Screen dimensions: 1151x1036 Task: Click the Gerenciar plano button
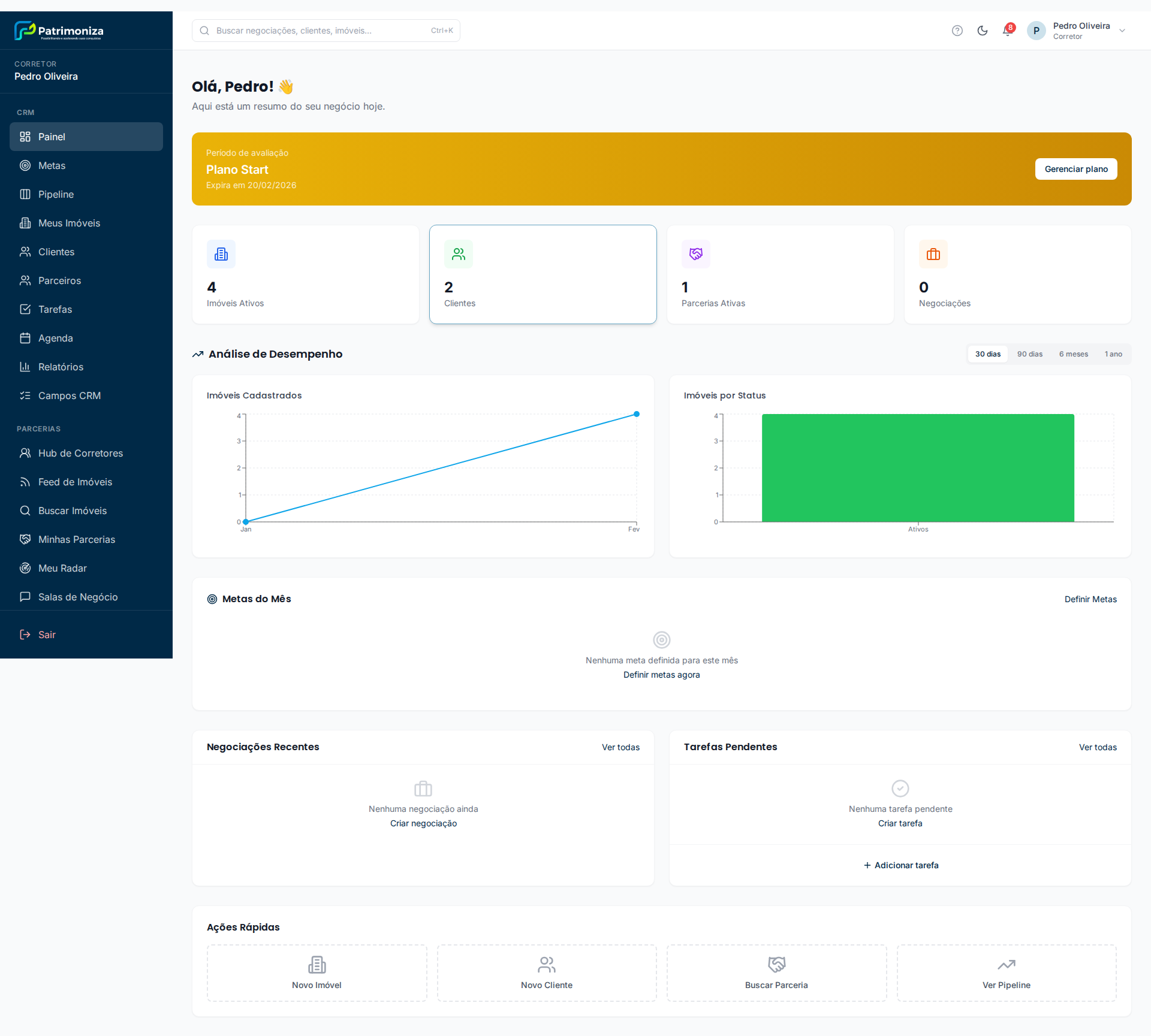tap(1075, 169)
